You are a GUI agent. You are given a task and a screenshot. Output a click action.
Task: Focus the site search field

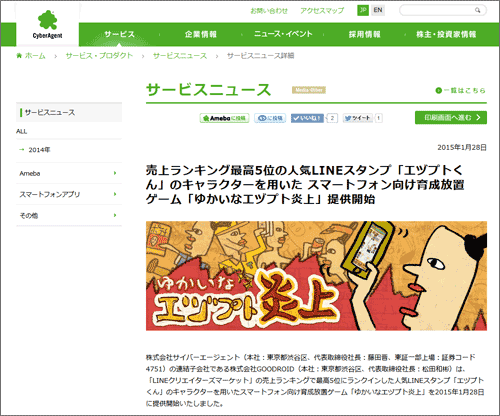[x=437, y=10]
